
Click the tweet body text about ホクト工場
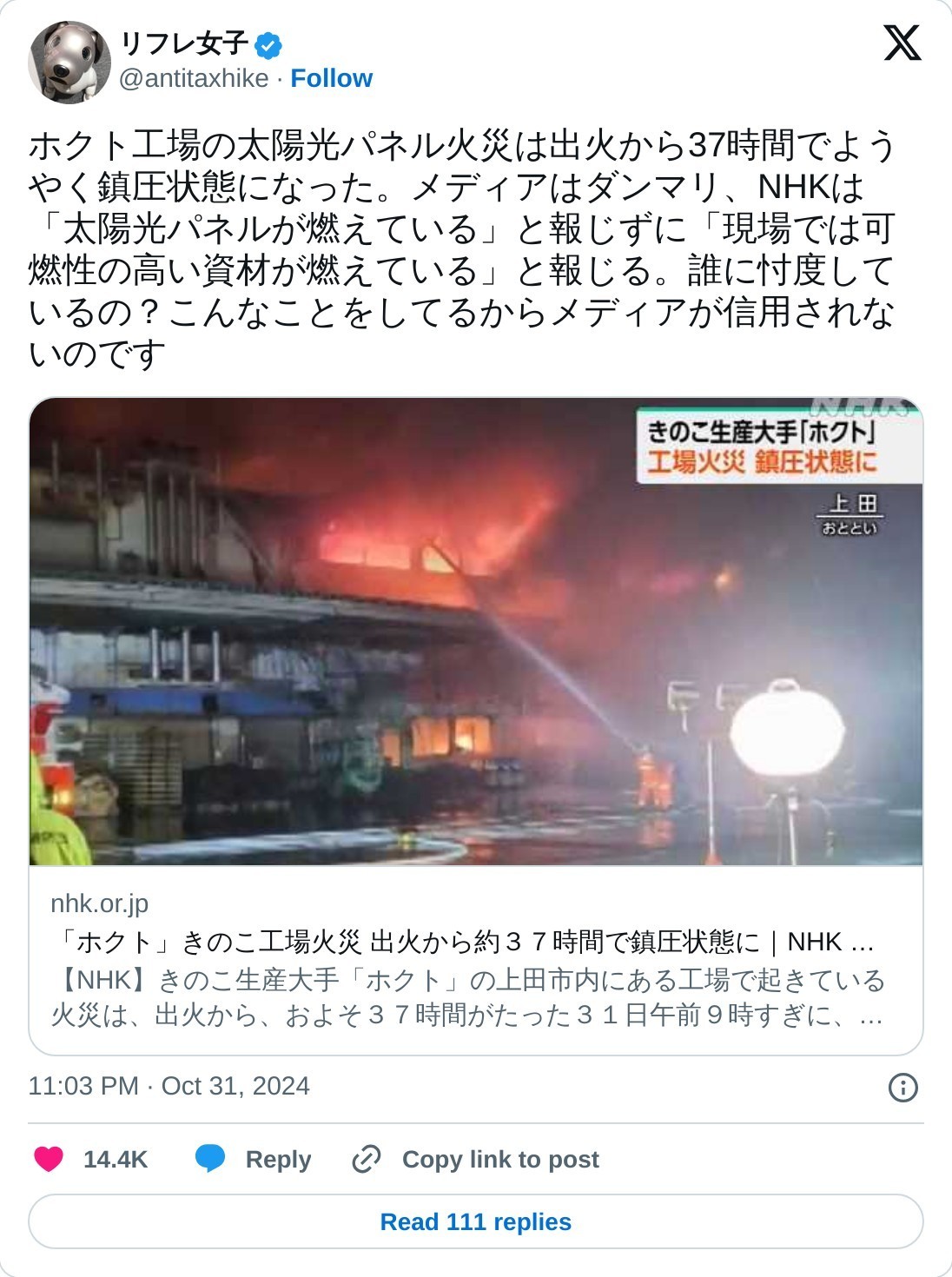tap(461, 249)
